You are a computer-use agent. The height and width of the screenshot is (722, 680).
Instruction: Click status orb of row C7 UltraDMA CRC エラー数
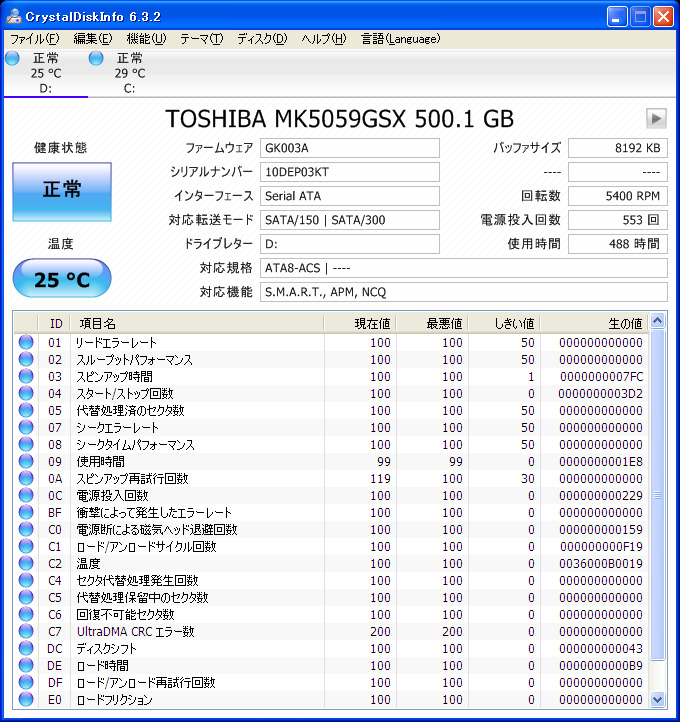pos(26,632)
